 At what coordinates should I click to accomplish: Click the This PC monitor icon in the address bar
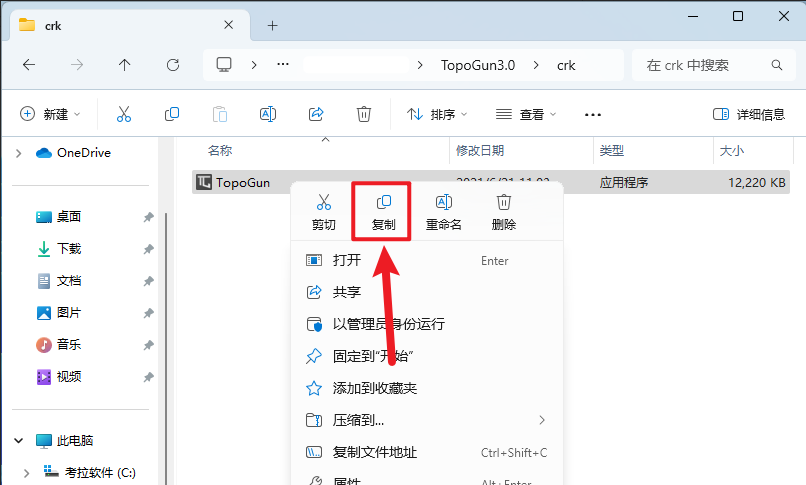[x=224, y=65]
